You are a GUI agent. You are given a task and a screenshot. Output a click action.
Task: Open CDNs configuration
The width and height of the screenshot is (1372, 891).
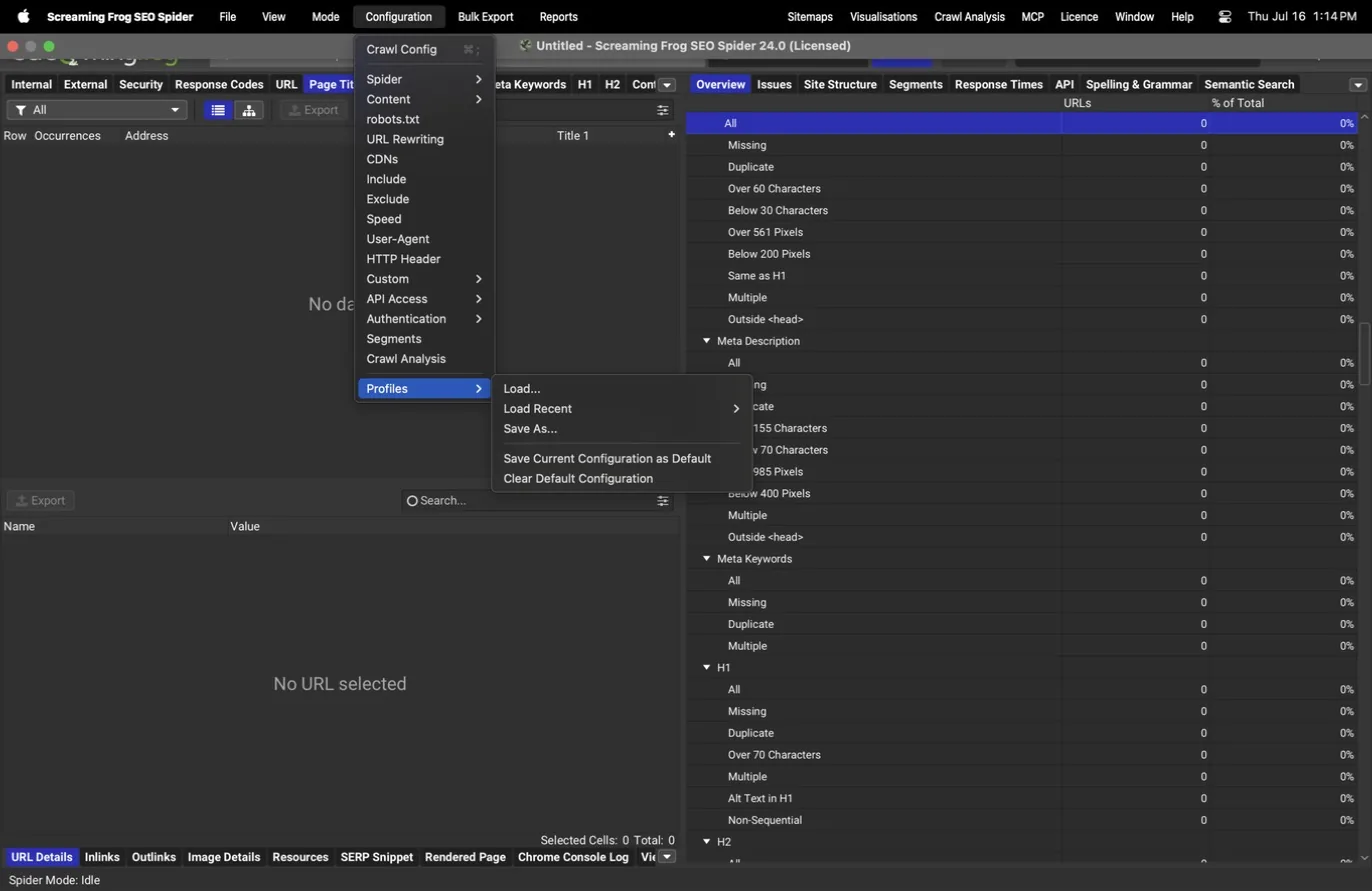424,159
